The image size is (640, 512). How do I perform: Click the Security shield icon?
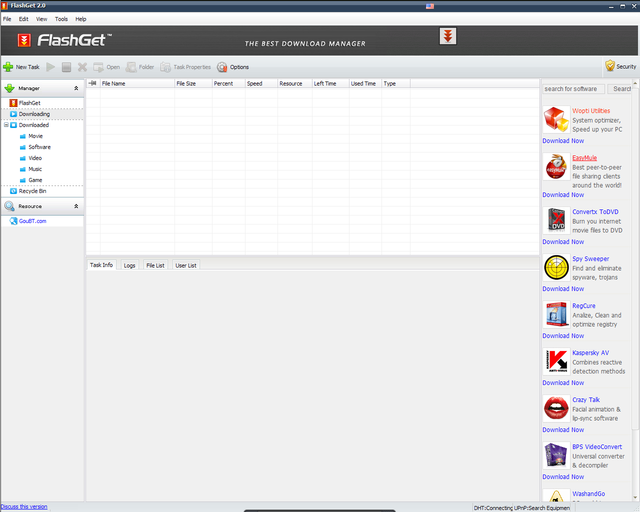610,66
